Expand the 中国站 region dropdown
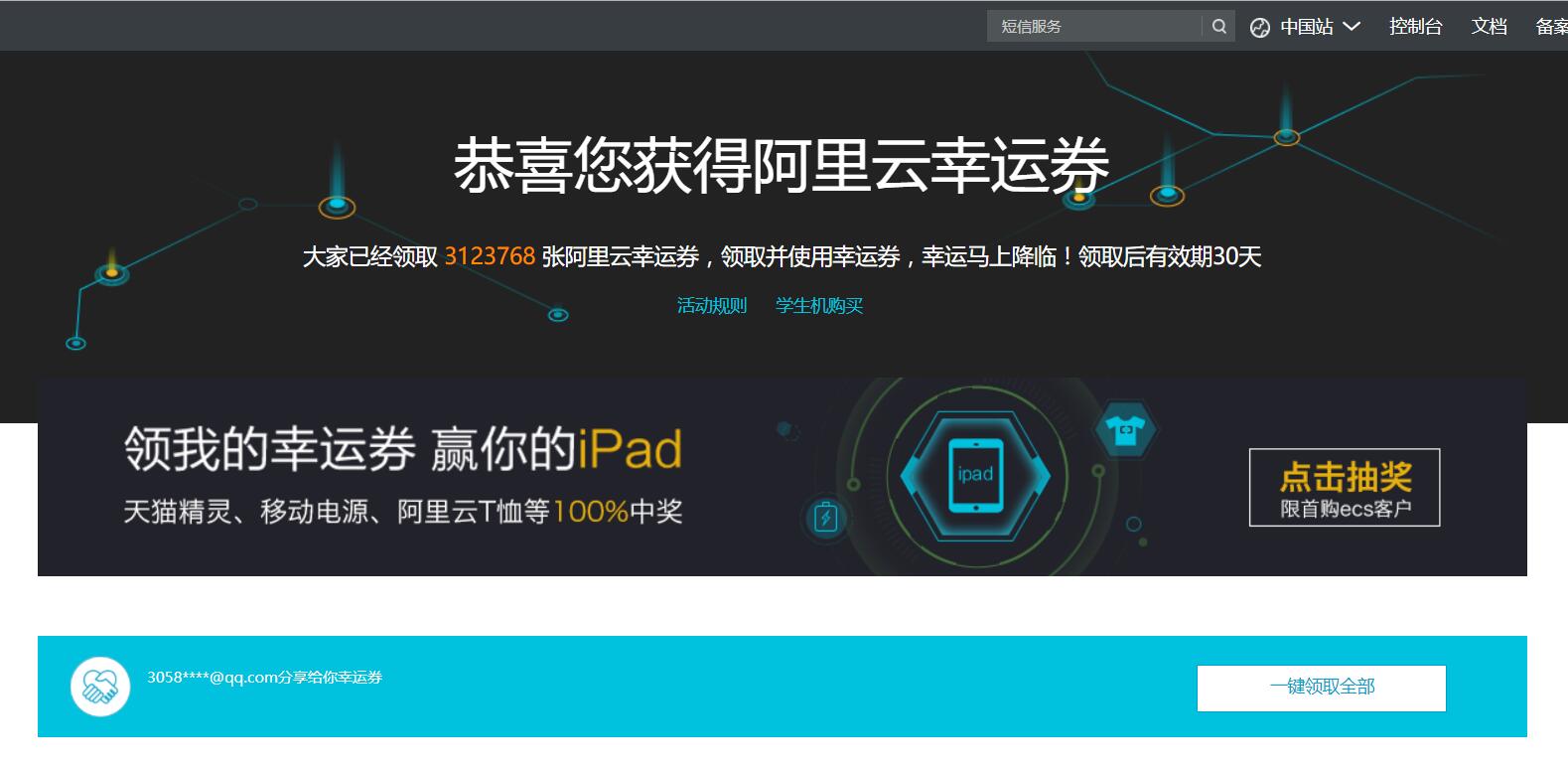Screen dimensions: 1568x770 pyautogui.click(x=1351, y=27)
